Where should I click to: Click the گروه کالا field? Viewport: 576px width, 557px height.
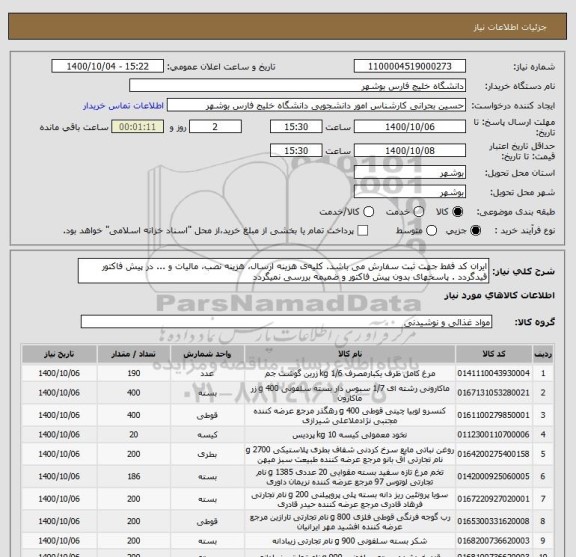[286, 322]
